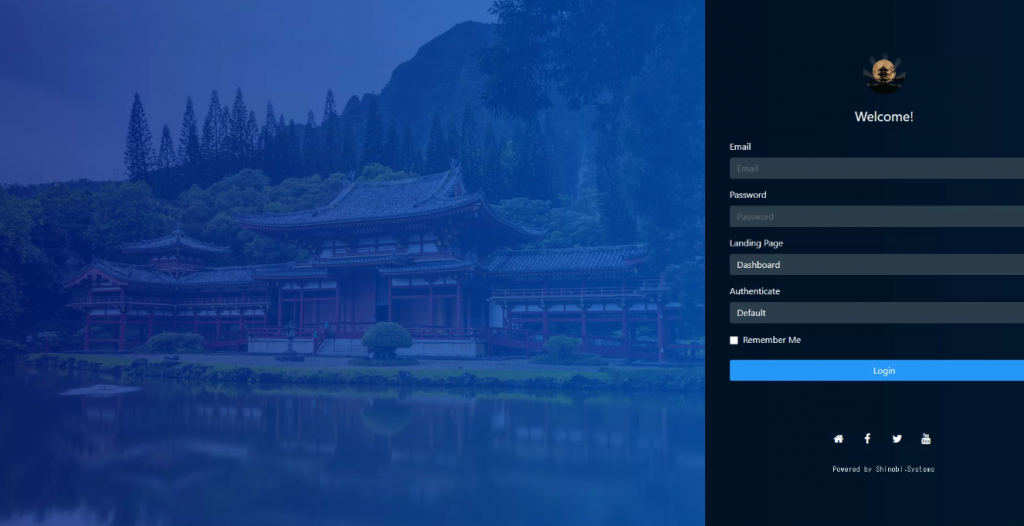This screenshot has width=1024, height=526.
Task: Click the Authenticate label
Action: coord(754,291)
